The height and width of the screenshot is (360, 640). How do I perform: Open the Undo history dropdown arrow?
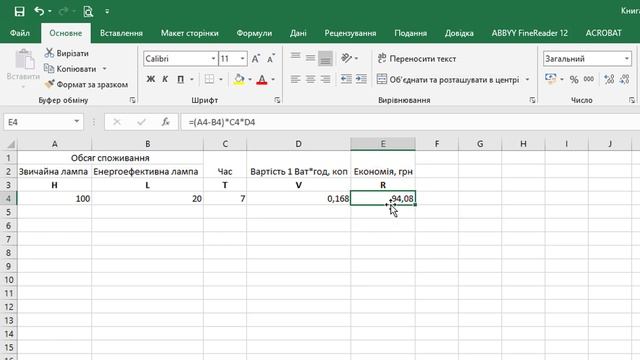(x=50, y=11)
